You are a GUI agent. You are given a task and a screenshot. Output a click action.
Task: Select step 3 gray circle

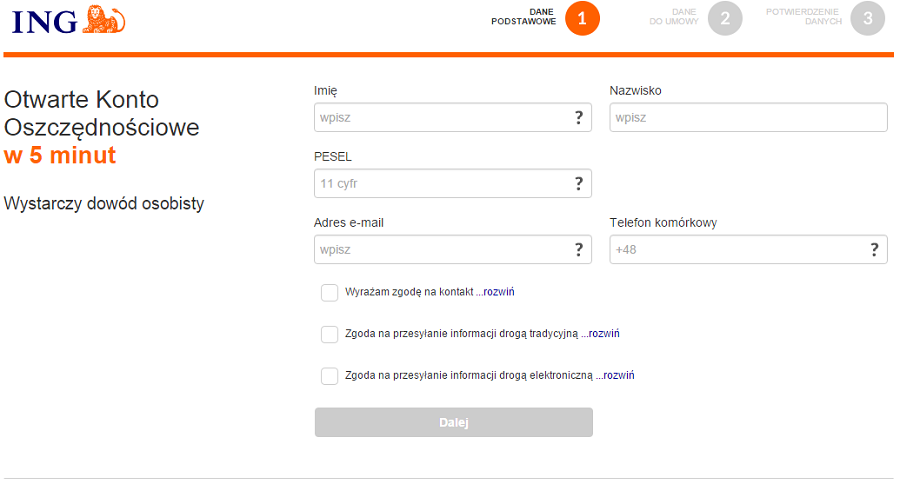click(867, 19)
